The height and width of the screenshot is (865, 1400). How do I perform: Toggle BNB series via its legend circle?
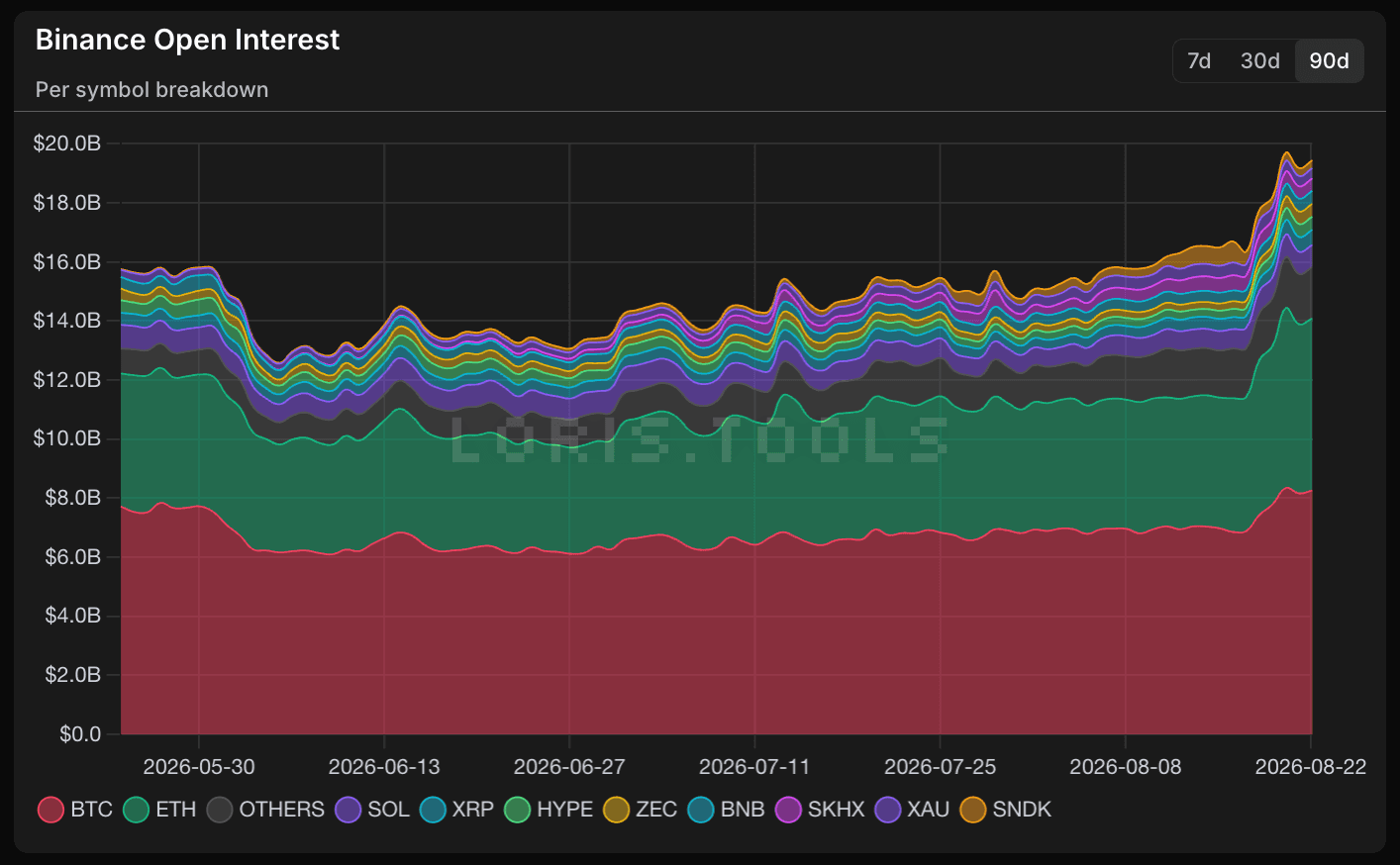pos(701,810)
